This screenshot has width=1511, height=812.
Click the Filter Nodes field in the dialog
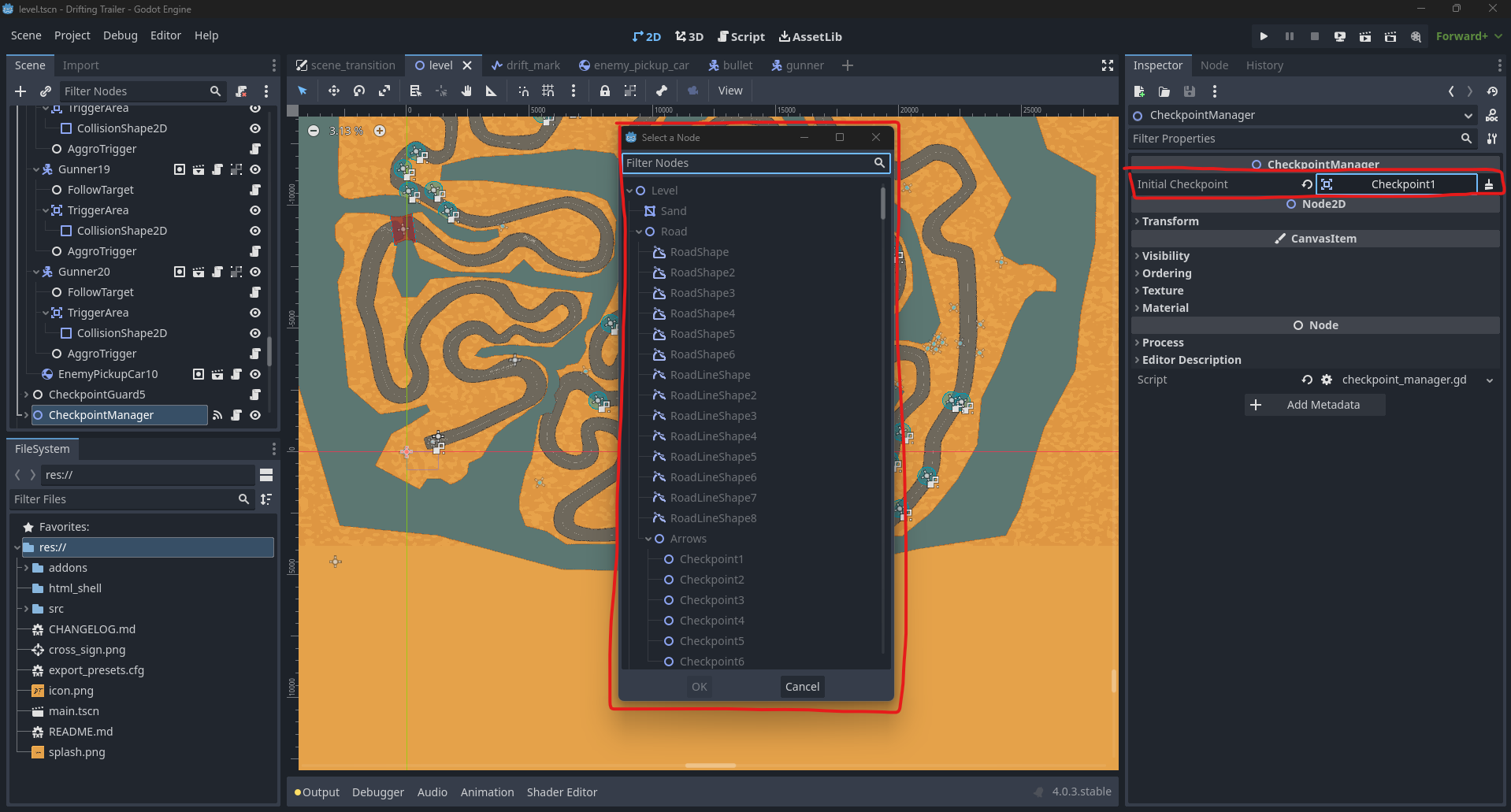coord(748,163)
